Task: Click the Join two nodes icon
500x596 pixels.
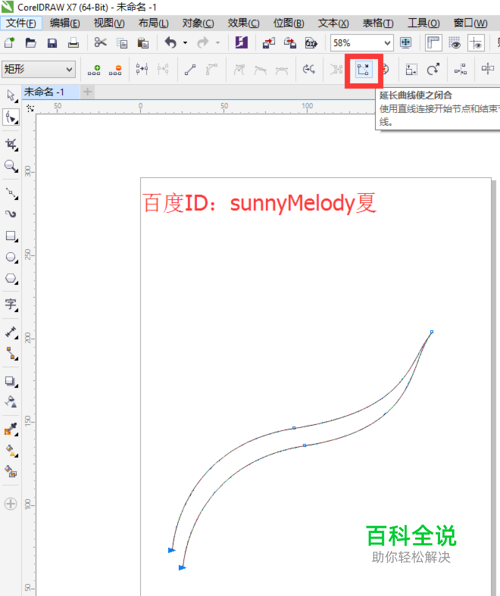Action: (x=142, y=69)
